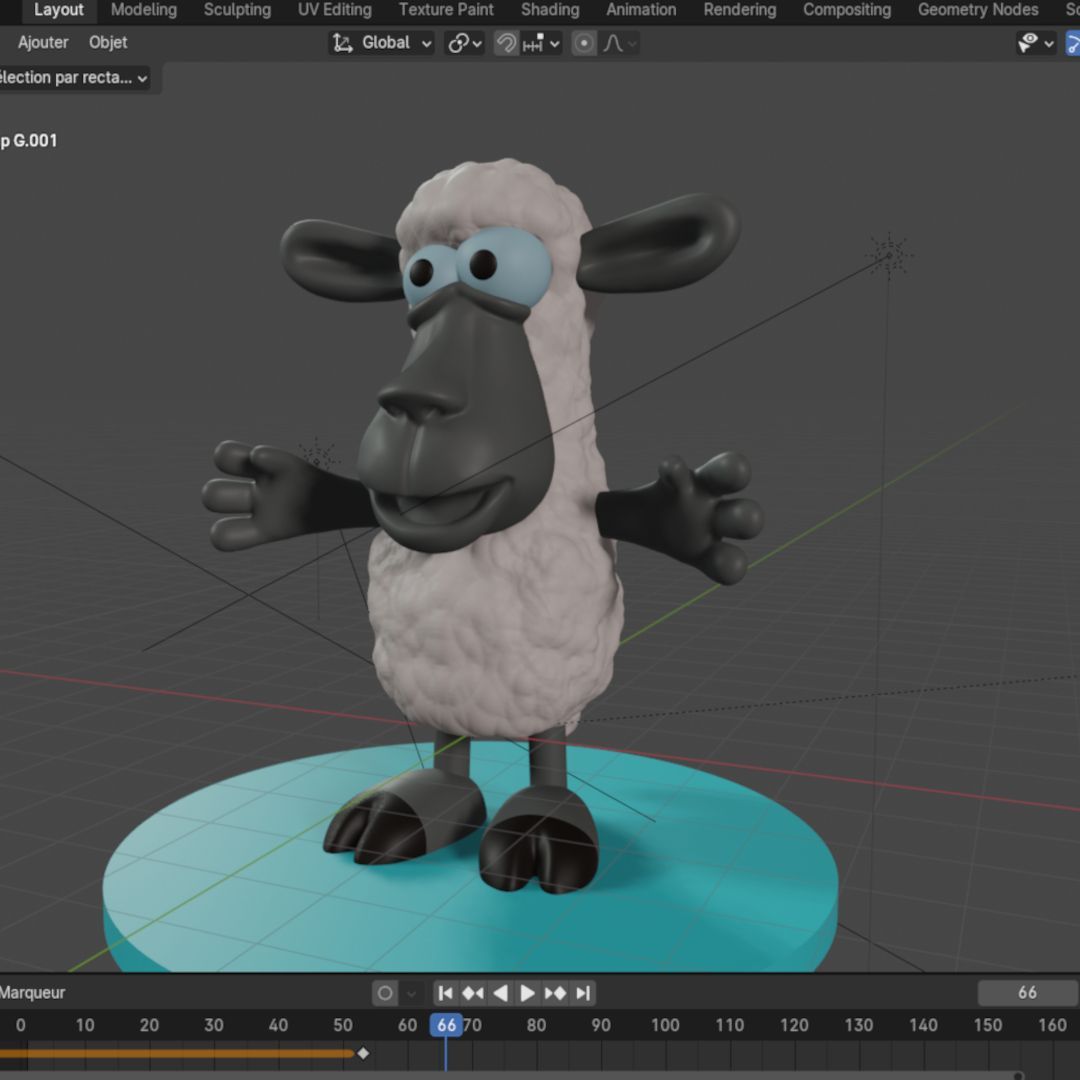Switch to the Layout workspace tab
The width and height of the screenshot is (1080, 1080).
click(59, 10)
